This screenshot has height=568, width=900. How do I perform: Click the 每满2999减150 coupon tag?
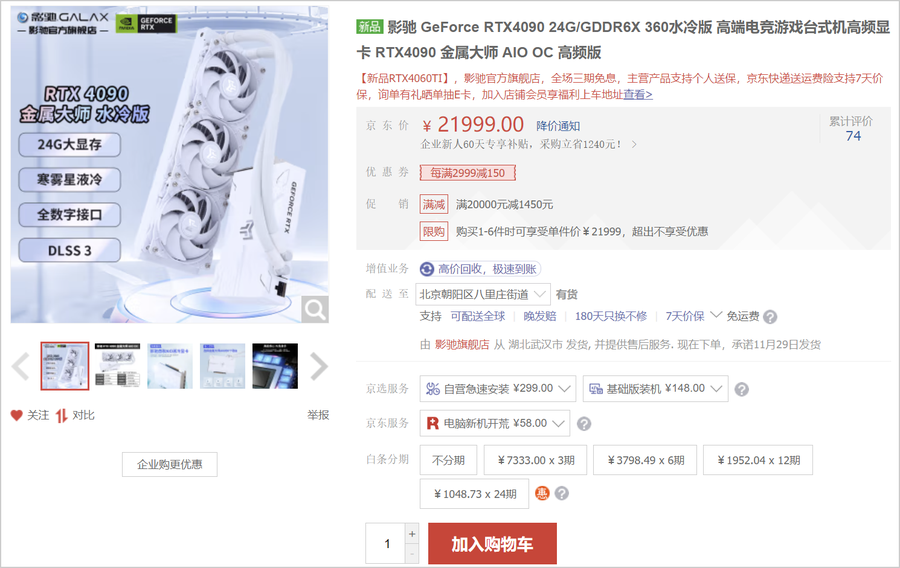(x=468, y=173)
